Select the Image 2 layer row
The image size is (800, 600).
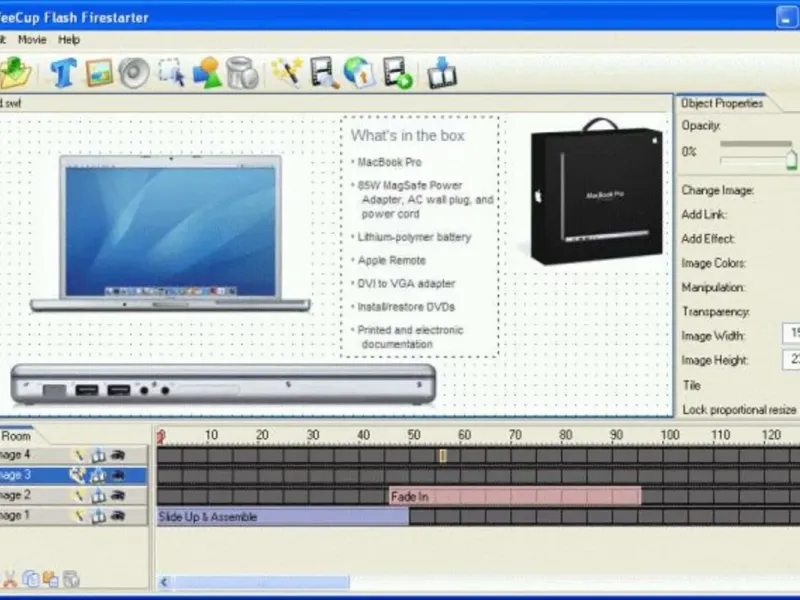73,495
